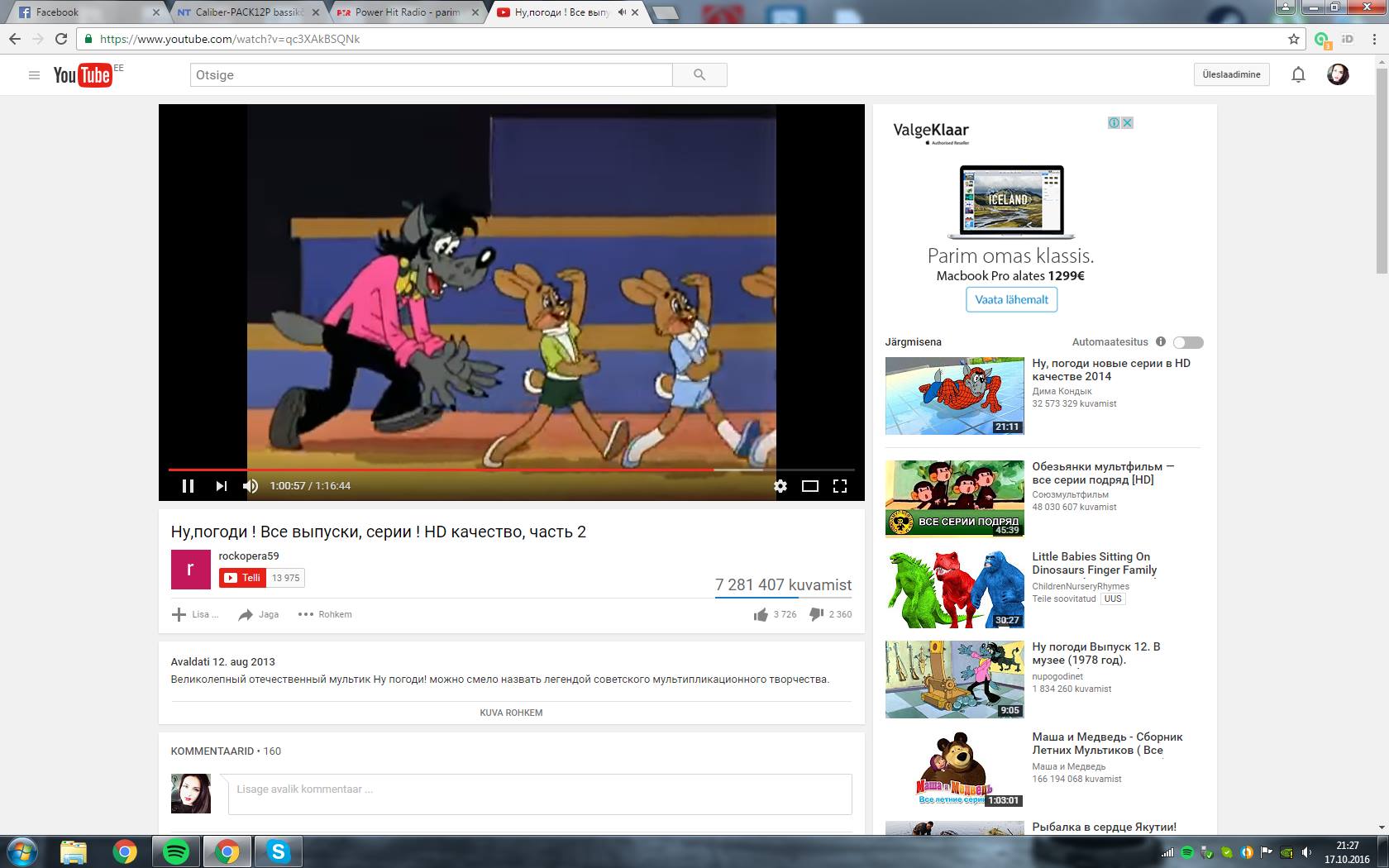Enter fullscreen video mode
The width and height of the screenshot is (1389, 868).
pyautogui.click(x=840, y=486)
